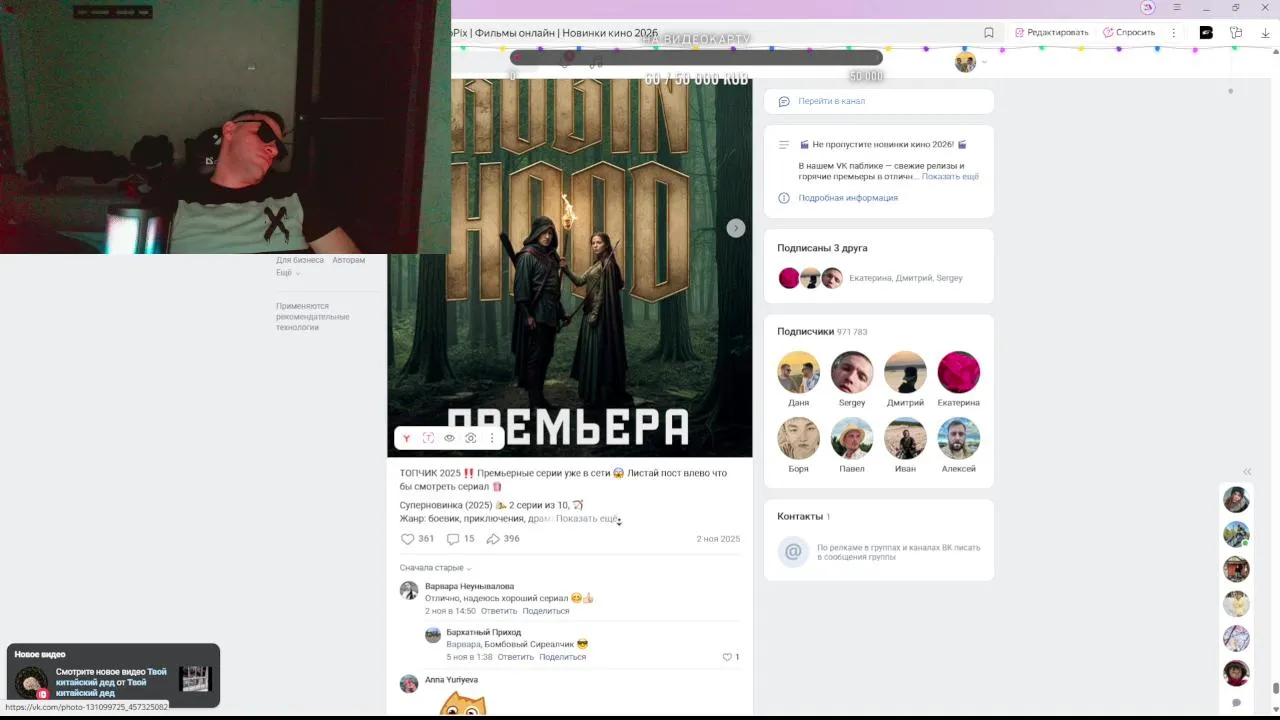Open subscriber Алексей's avatar

(958, 438)
